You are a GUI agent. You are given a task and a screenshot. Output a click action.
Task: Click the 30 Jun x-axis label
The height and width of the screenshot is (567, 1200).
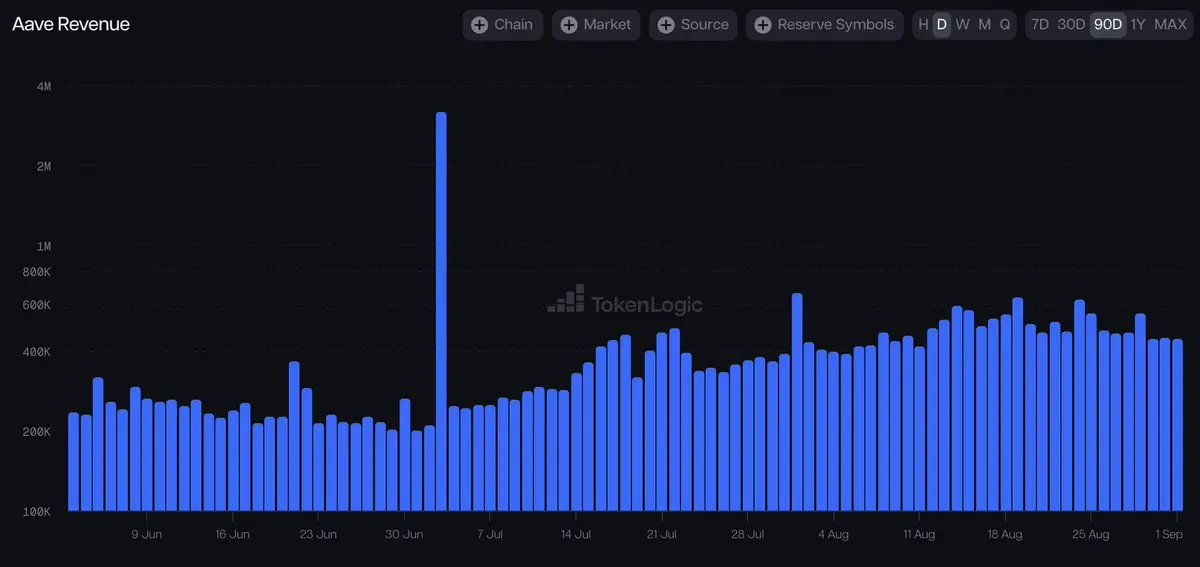pyautogui.click(x=404, y=534)
